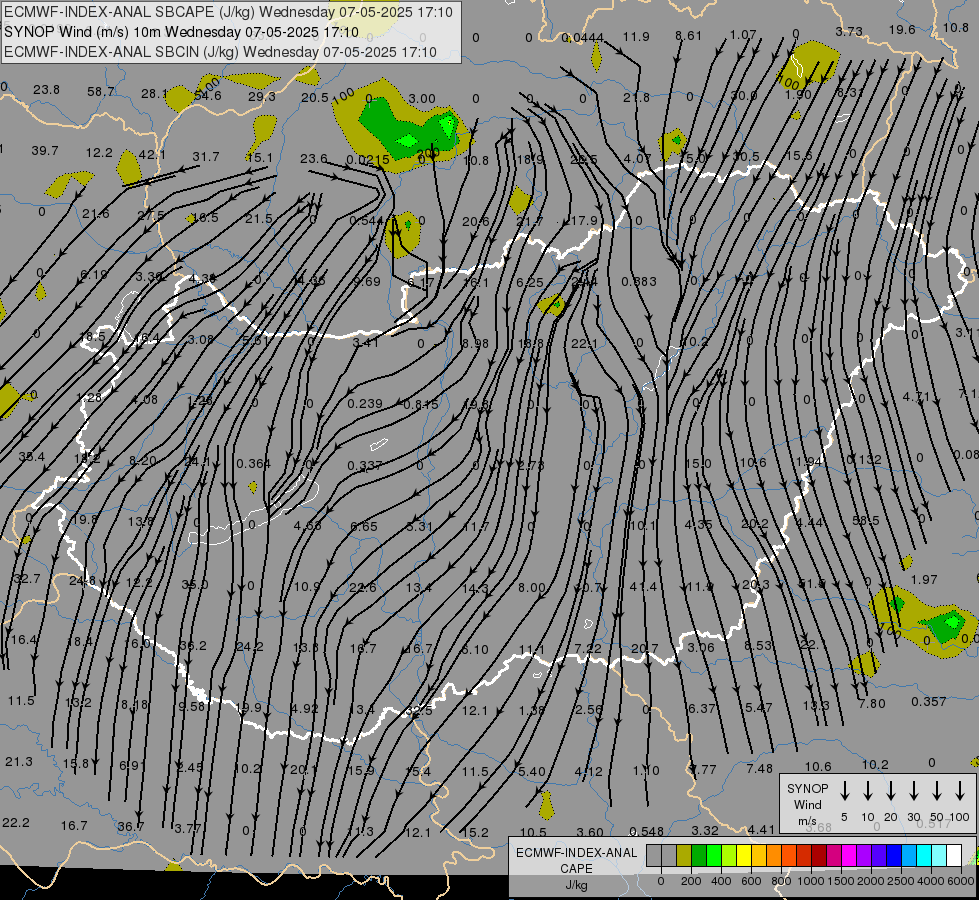Screen dimensions: 979x900
Task: Click the map value '58.7'
Action: point(101,92)
